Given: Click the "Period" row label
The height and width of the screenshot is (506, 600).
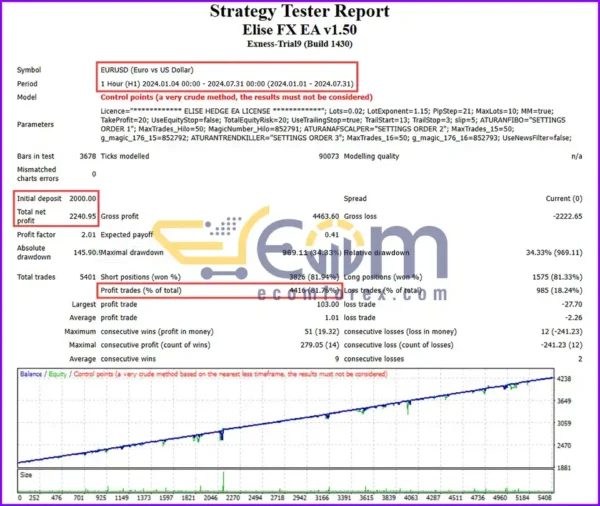Looking at the screenshot, I should (x=27, y=84).
